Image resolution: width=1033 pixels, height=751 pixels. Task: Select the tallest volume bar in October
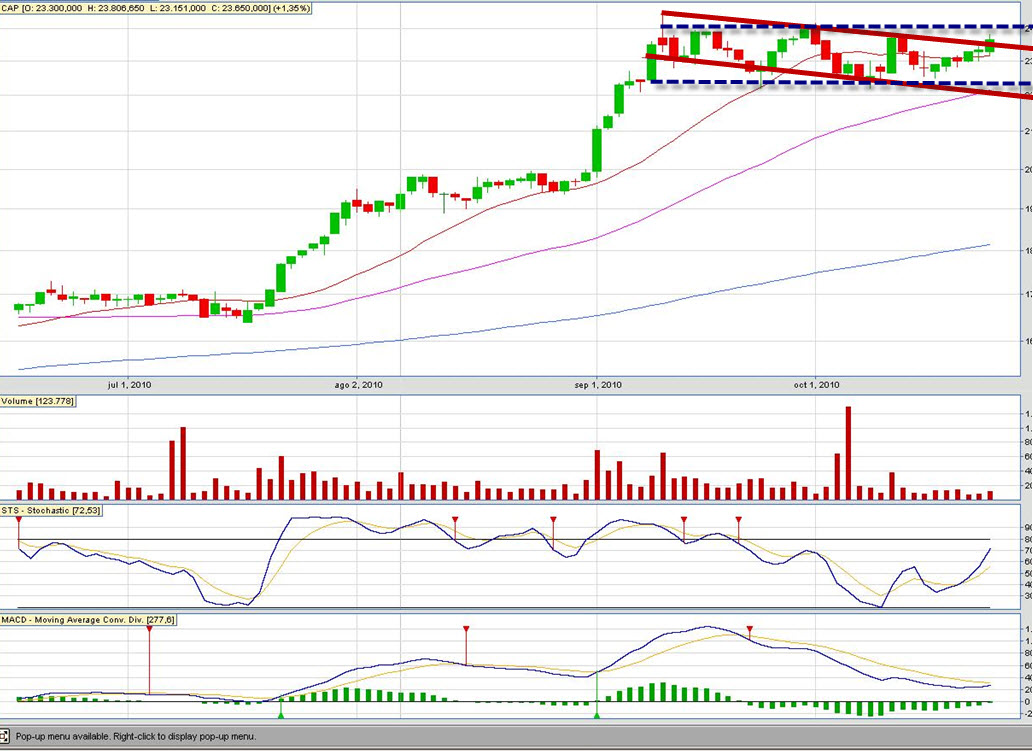pos(849,453)
